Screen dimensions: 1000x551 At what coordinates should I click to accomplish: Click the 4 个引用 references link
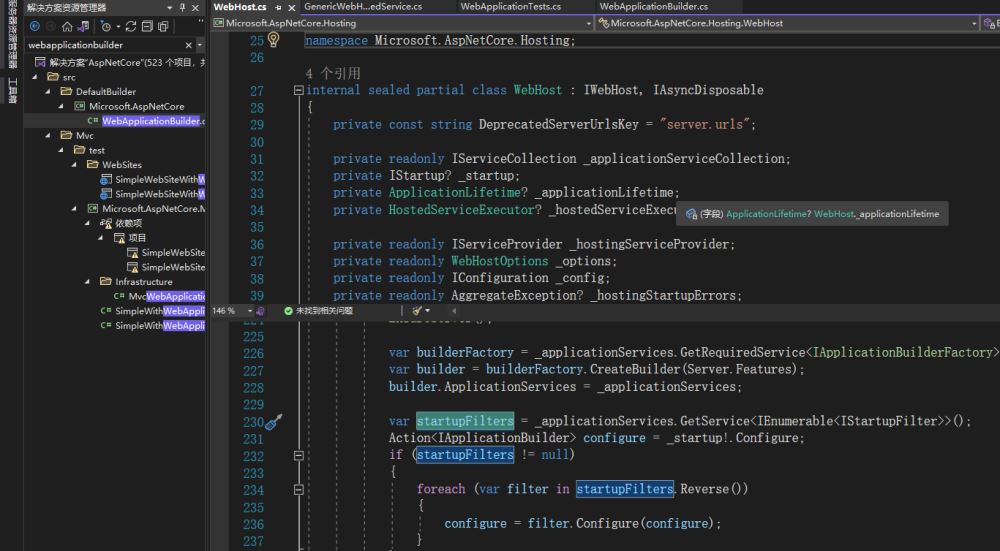click(332, 73)
